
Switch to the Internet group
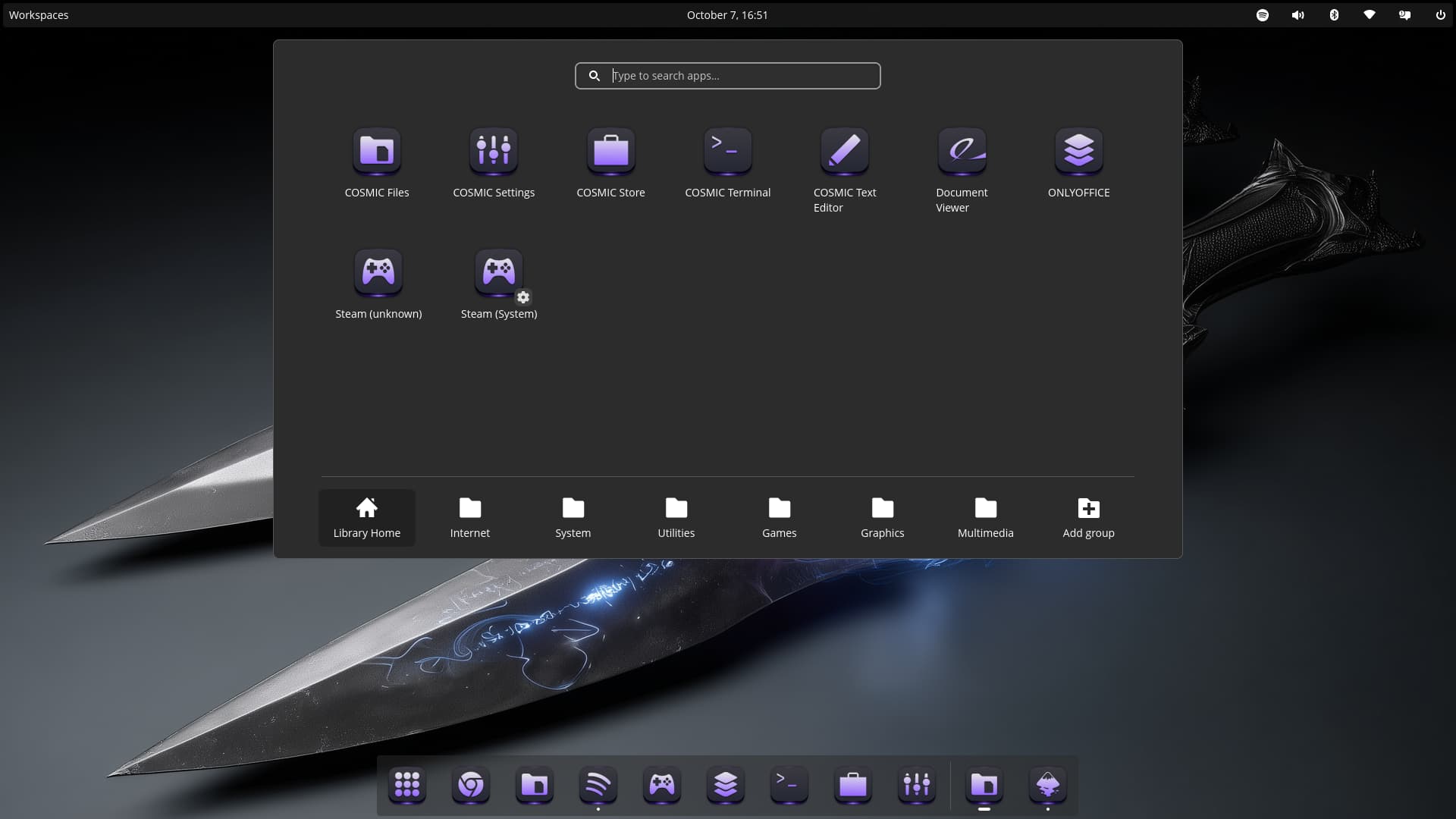[469, 518]
